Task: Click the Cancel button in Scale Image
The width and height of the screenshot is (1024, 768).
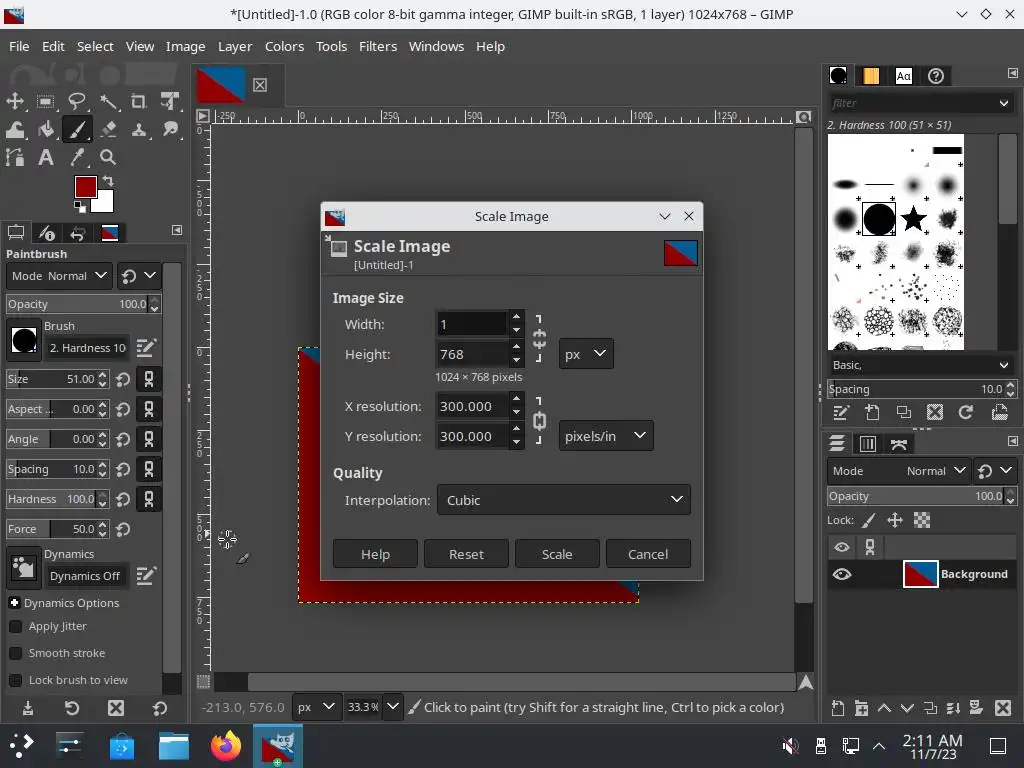Action: (x=648, y=554)
